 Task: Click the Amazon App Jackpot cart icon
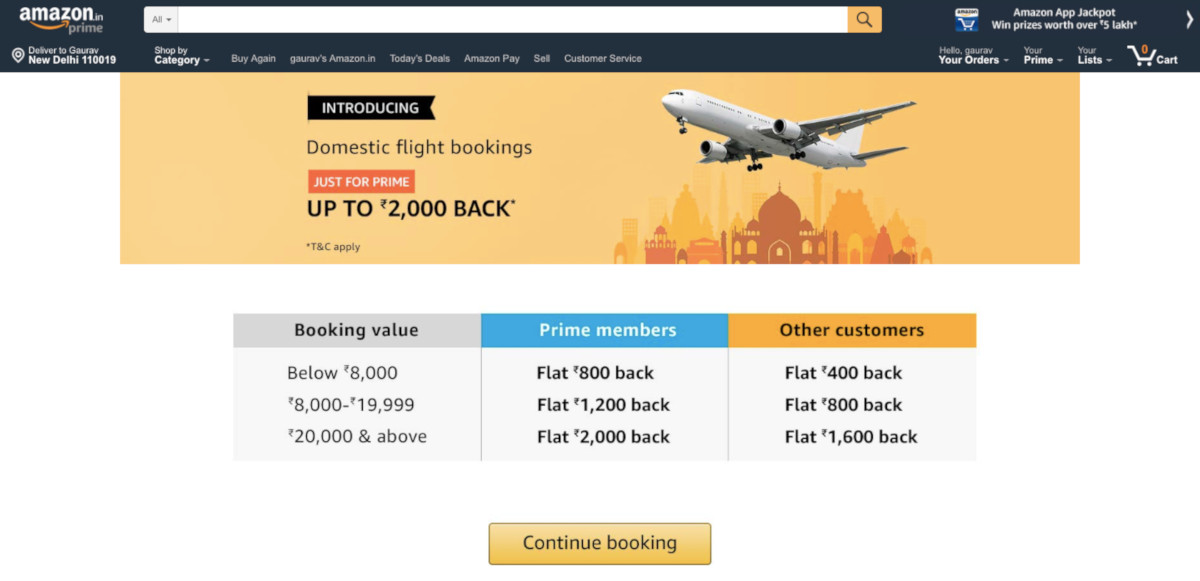[x=965, y=17]
